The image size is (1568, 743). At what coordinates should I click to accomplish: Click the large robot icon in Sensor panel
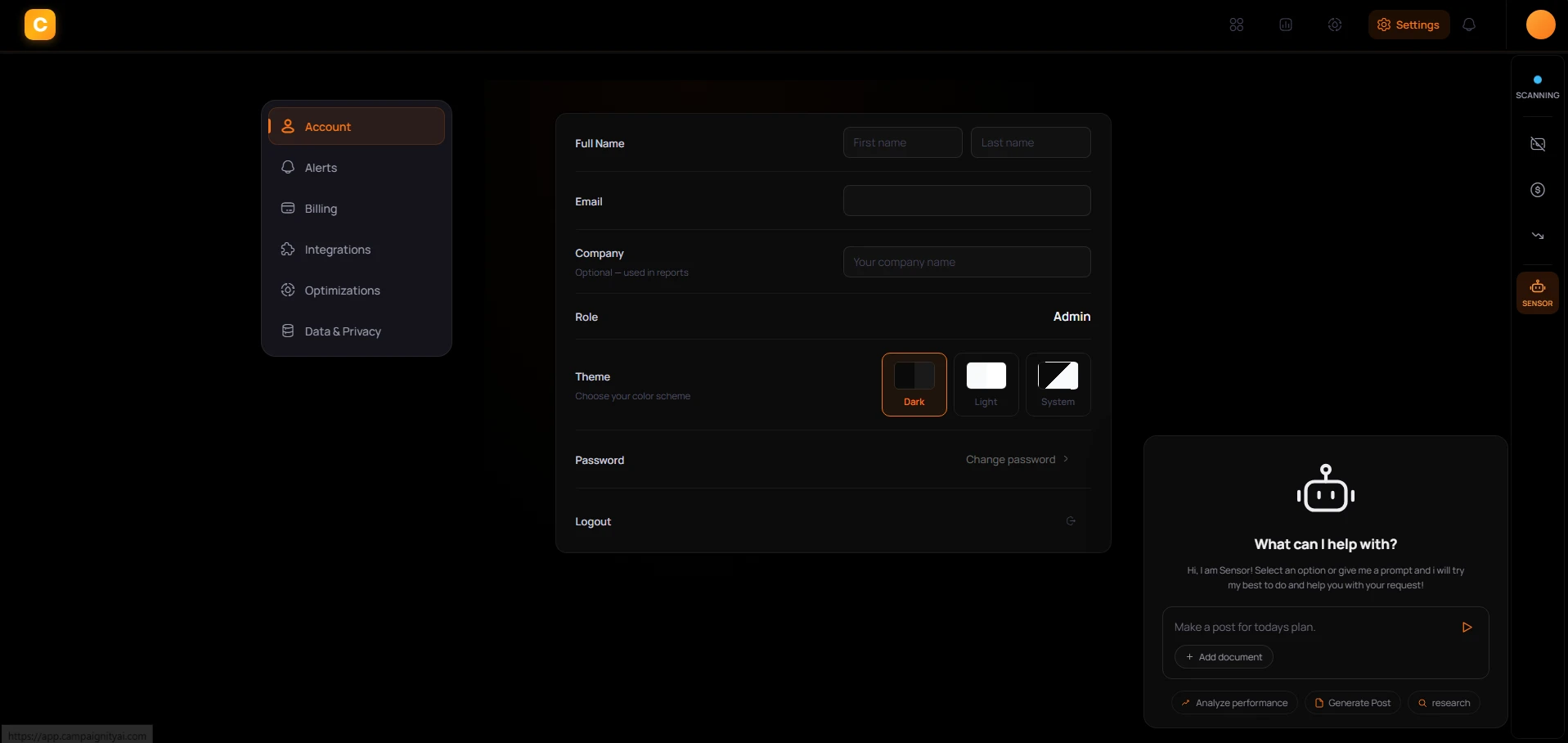pos(1325,489)
